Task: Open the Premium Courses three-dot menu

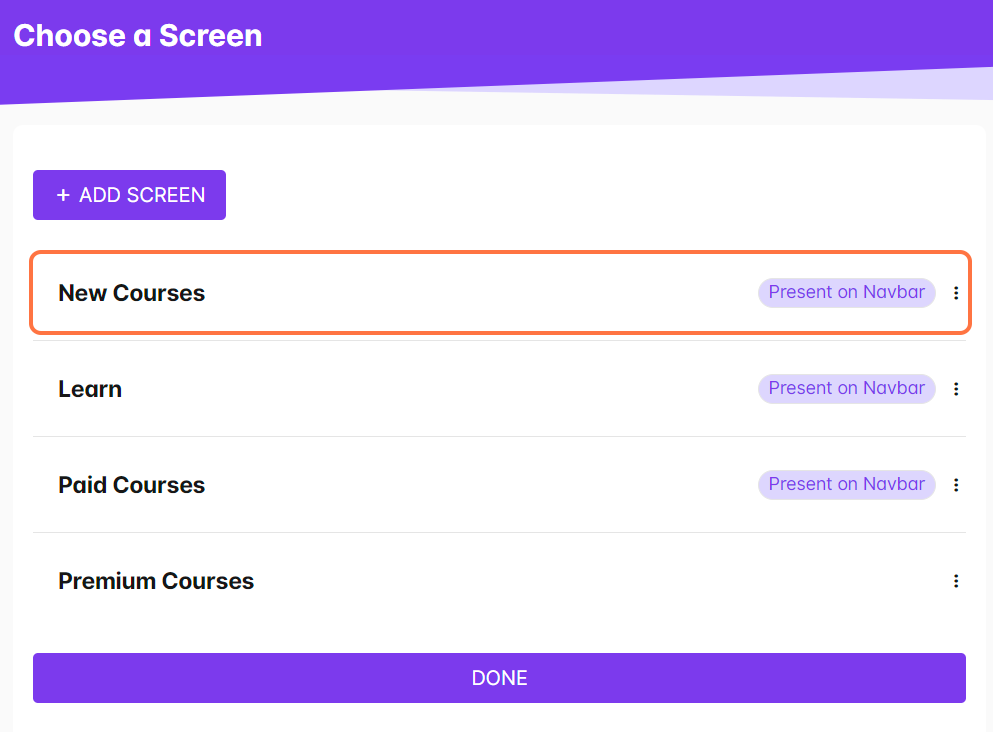Action: [x=956, y=581]
